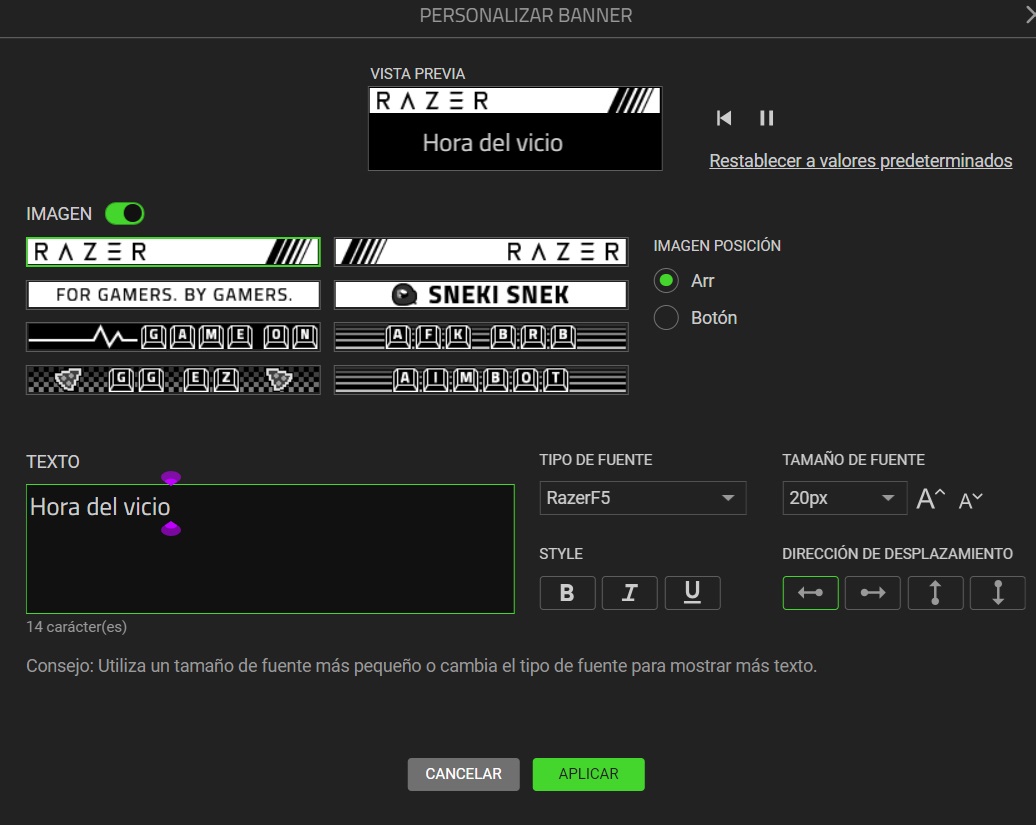Click Restablecer a valores predeterminados link
The width and height of the screenshot is (1036, 825).
860,161
